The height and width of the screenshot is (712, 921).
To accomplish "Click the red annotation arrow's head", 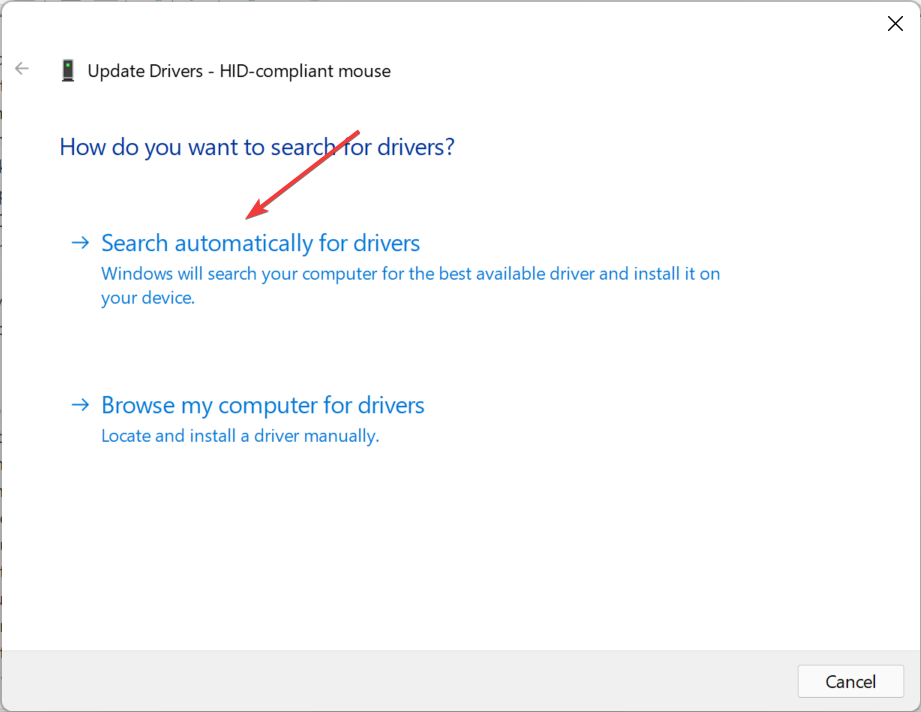I will pyautogui.click(x=253, y=214).
